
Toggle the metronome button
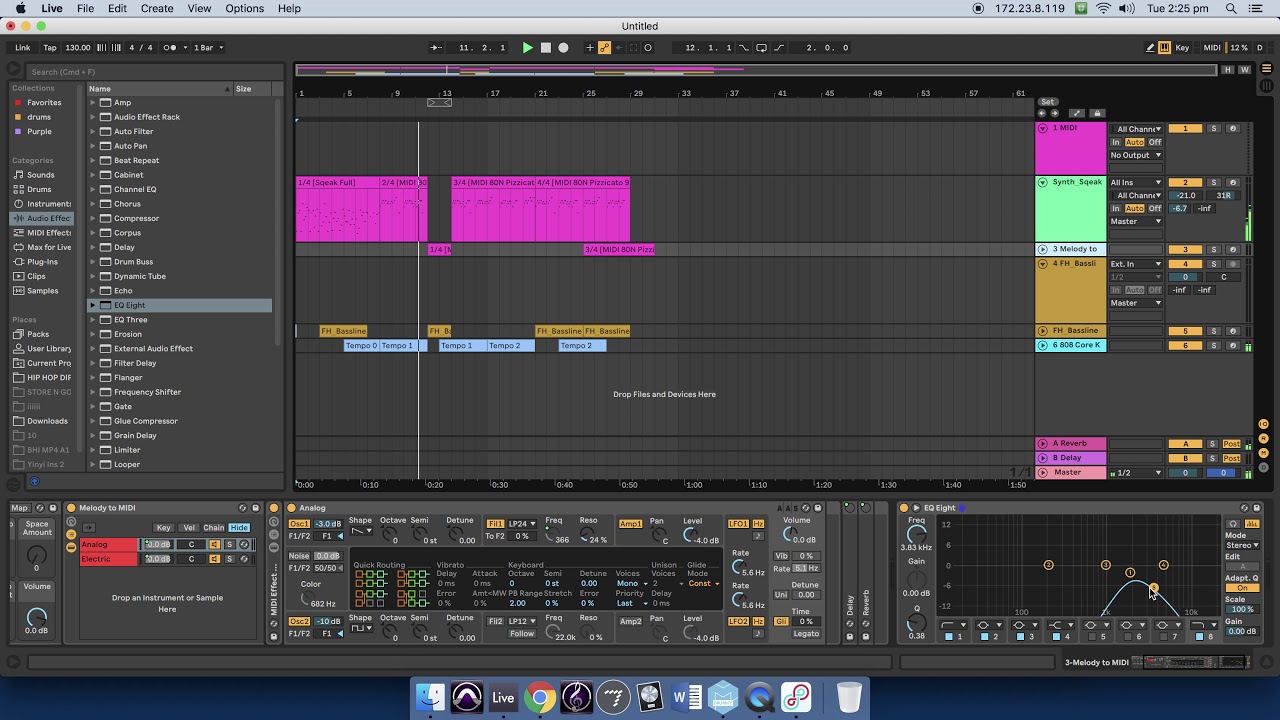pos(171,47)
